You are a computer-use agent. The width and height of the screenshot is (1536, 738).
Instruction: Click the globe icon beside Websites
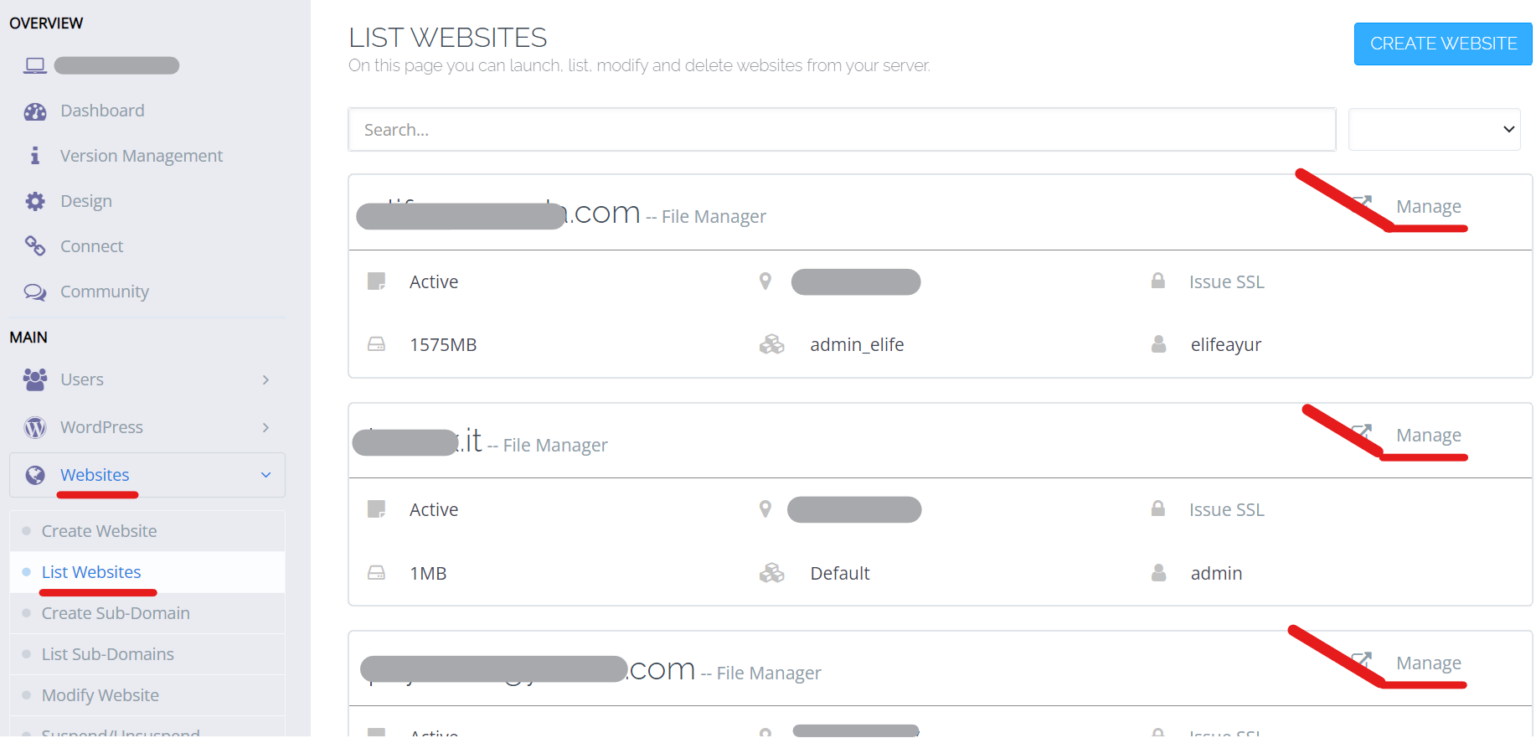click(35, 475)
